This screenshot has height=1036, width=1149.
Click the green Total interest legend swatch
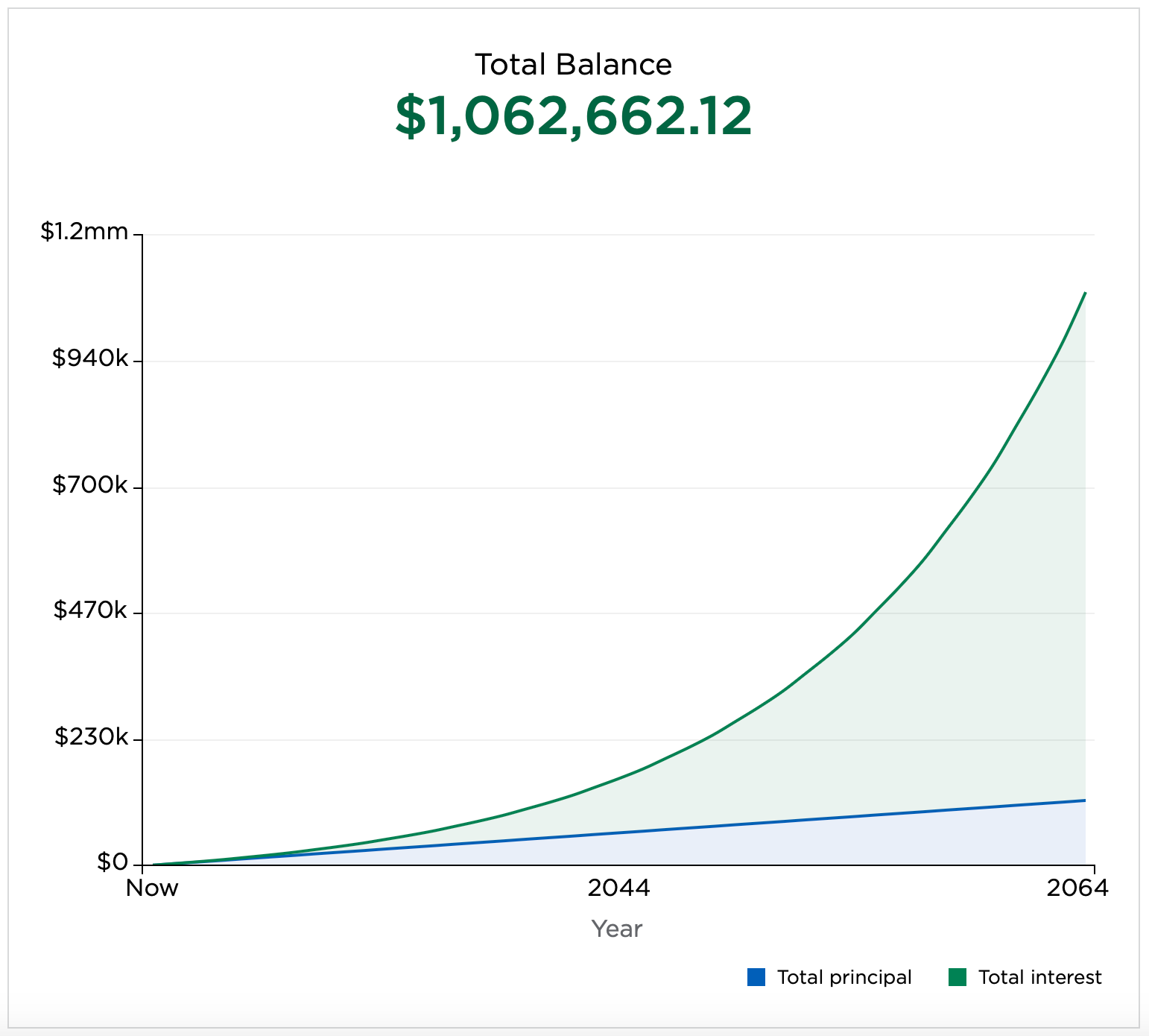[x=957, y=977]
